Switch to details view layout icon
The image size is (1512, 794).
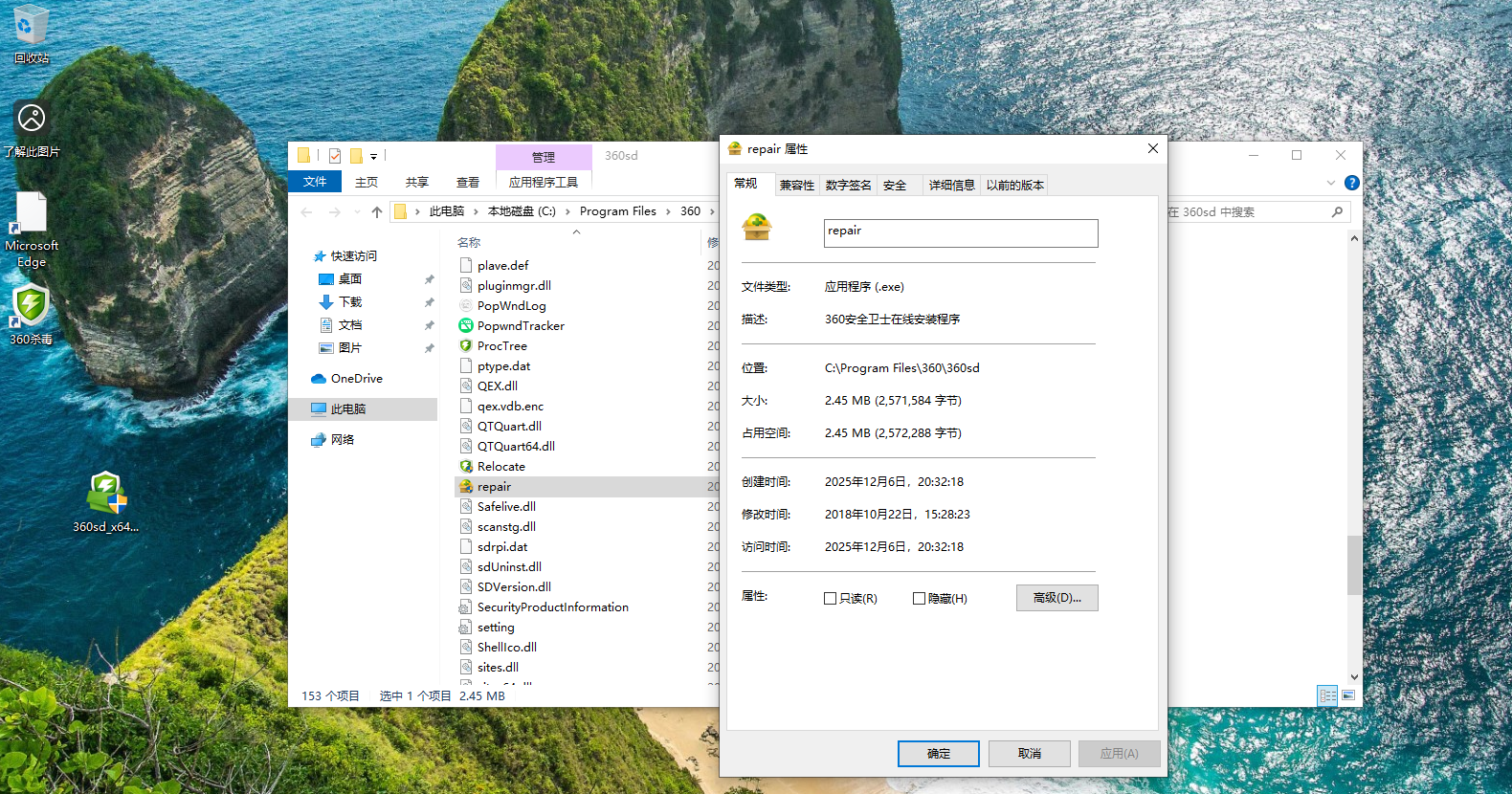pyautogui.click(x=1327, y=695)
